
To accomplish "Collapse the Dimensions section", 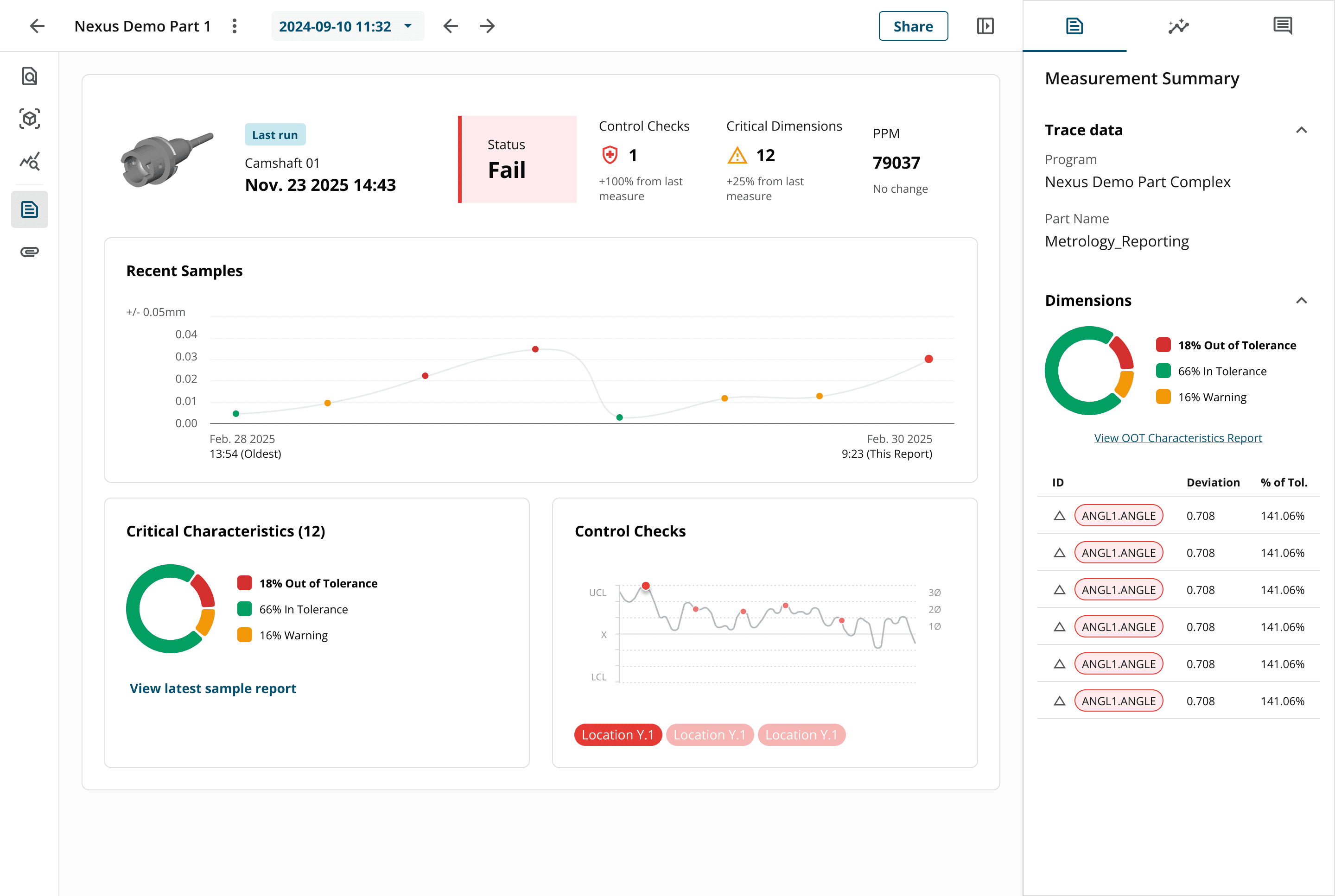I will click(x=1301, y=301).
